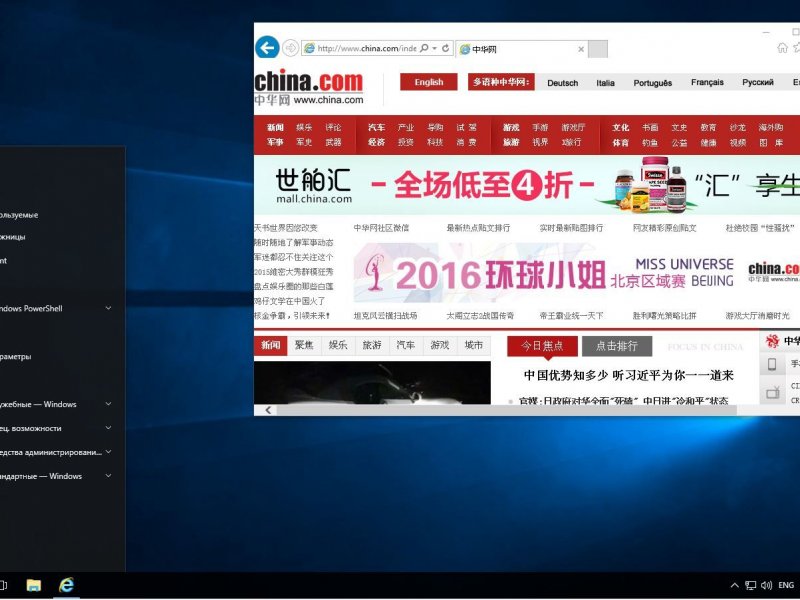Select the 城市 section tab

(473, 345)
